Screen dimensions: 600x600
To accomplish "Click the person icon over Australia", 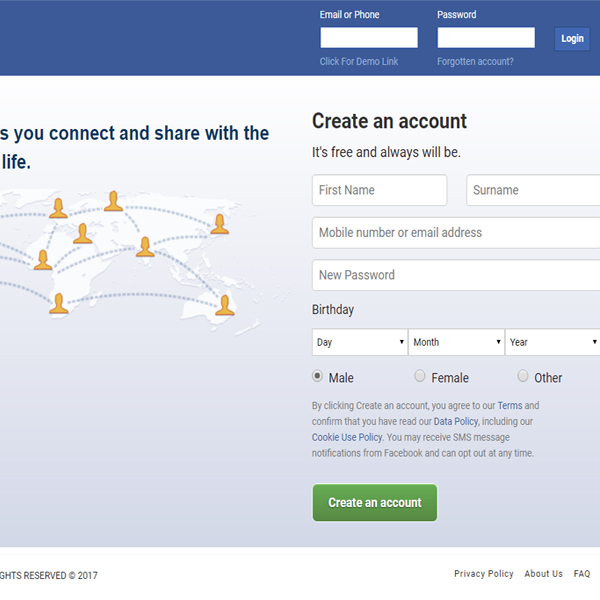I will (x=225, y=305).
